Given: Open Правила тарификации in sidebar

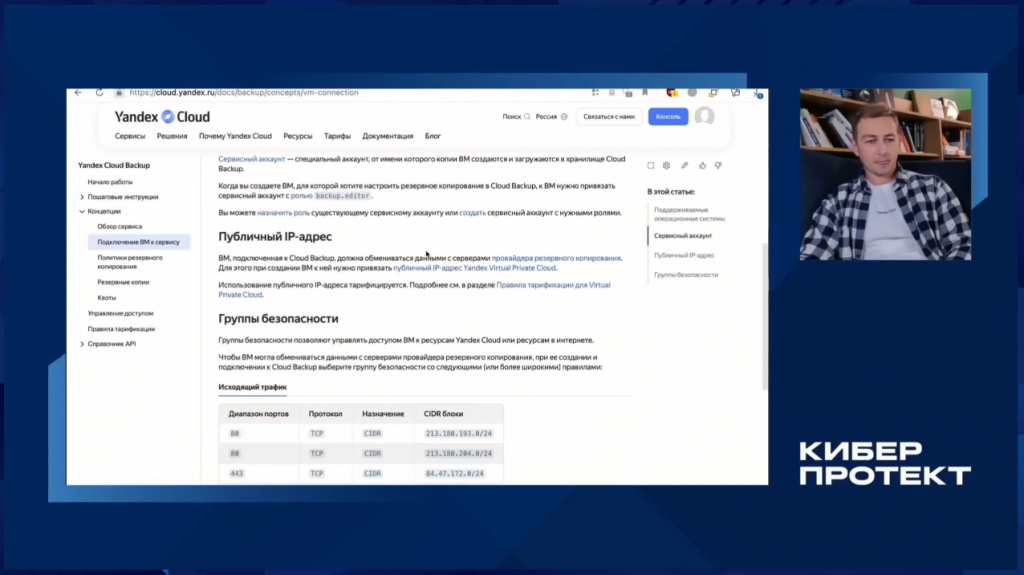Looking at the screenshot, I should coord(121,329).
